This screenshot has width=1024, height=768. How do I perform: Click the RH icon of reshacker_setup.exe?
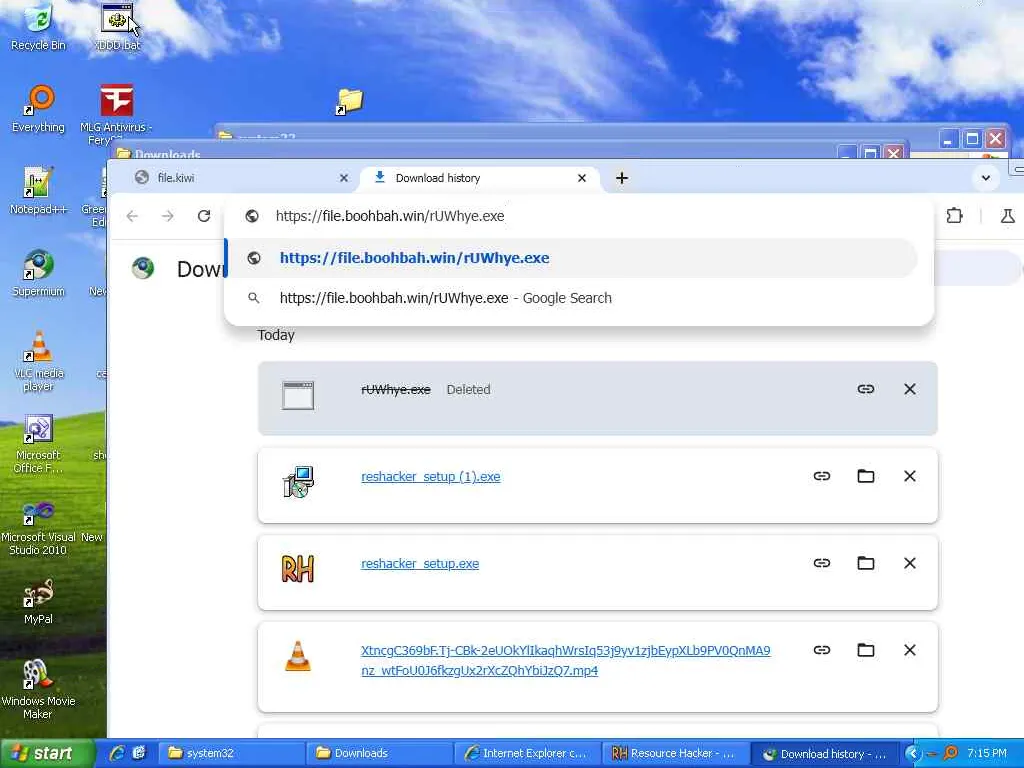pos(298,569)
